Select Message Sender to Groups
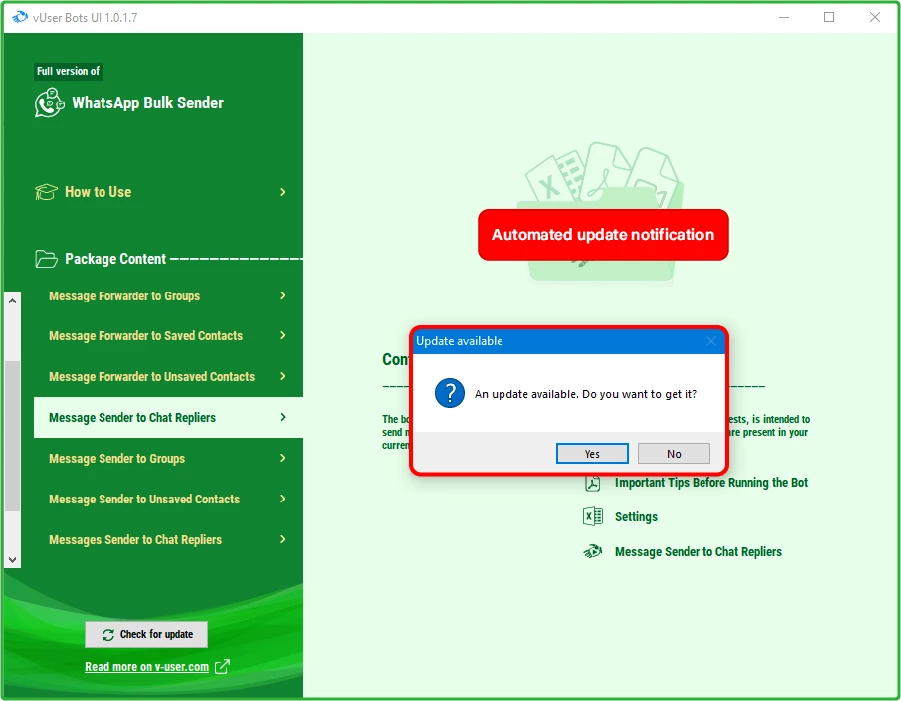Viewport: 901px width, 701px height. (x=117, y=459)
